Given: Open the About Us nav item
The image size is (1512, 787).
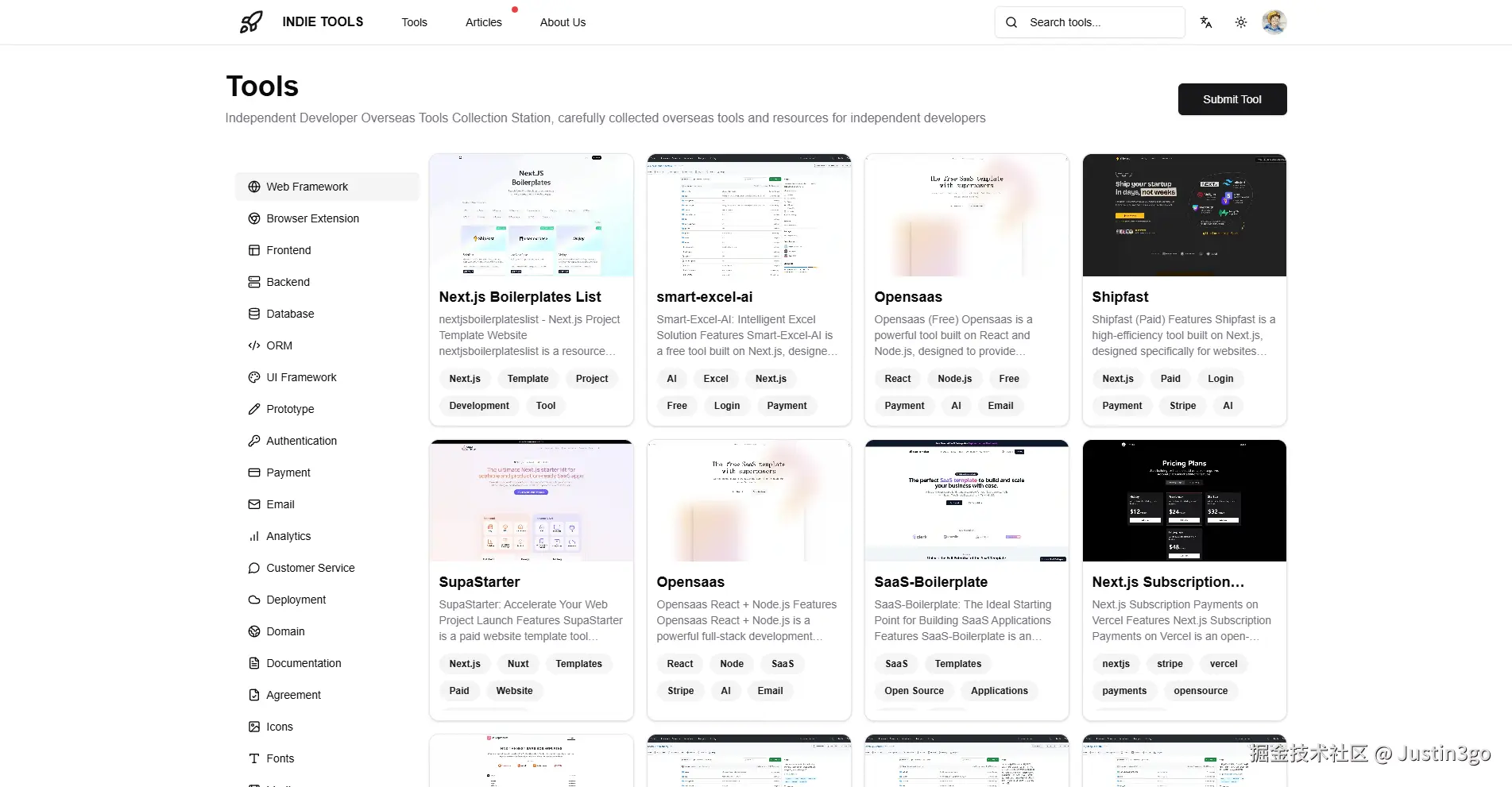Looking at the screenshot, I should coord(563,22).
